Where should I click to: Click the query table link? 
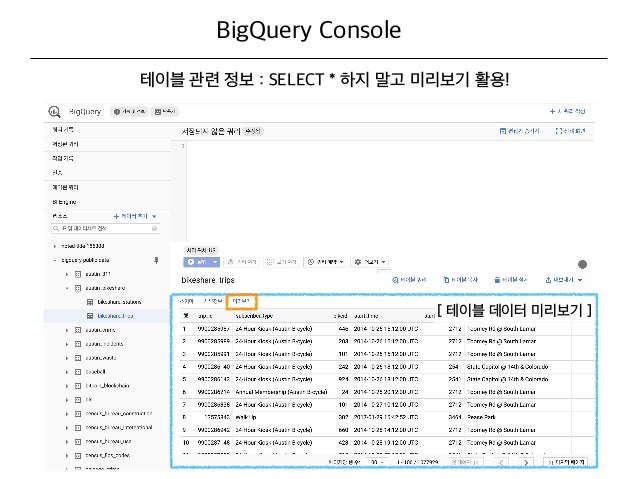[x=409, y=280]
